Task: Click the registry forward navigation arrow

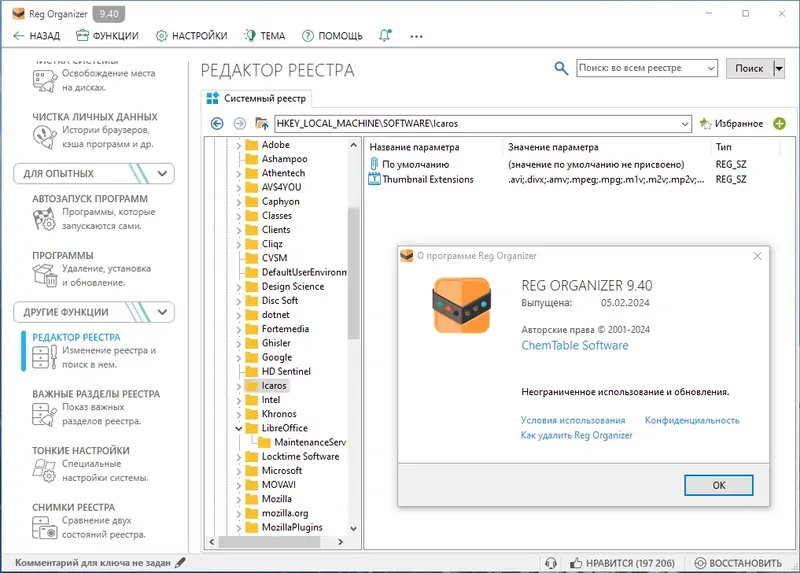Action: (x=239, y=123)
